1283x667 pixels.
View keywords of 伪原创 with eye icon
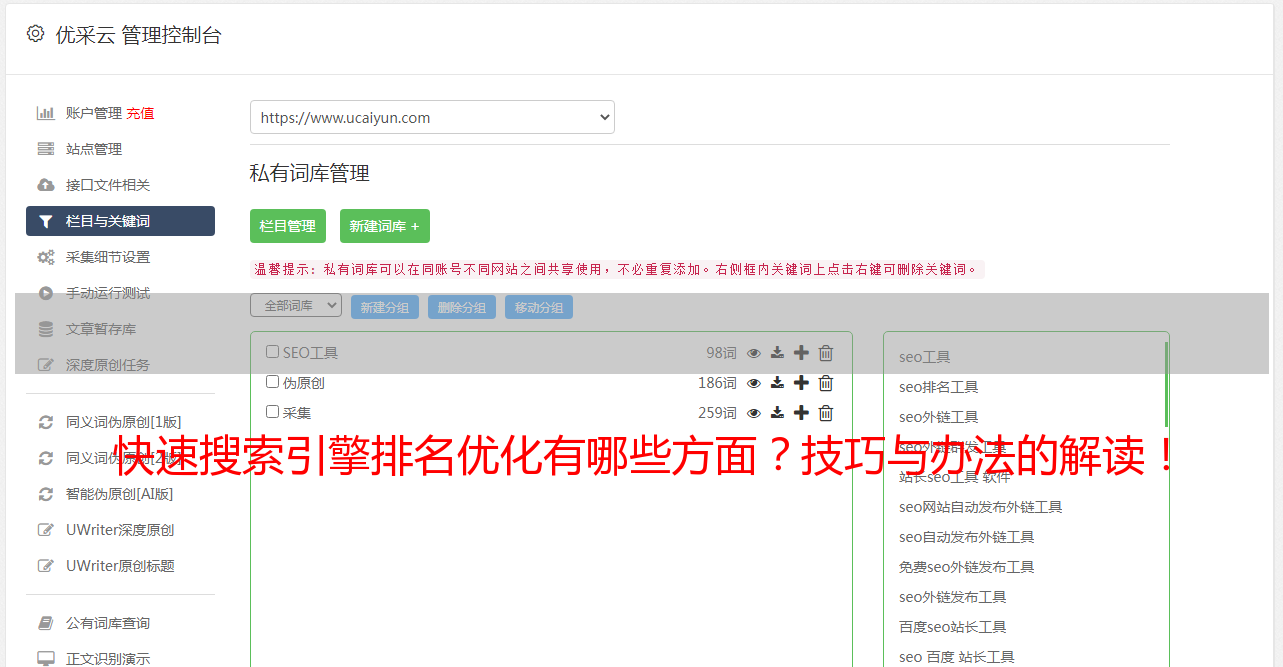(x=754, y=383)
